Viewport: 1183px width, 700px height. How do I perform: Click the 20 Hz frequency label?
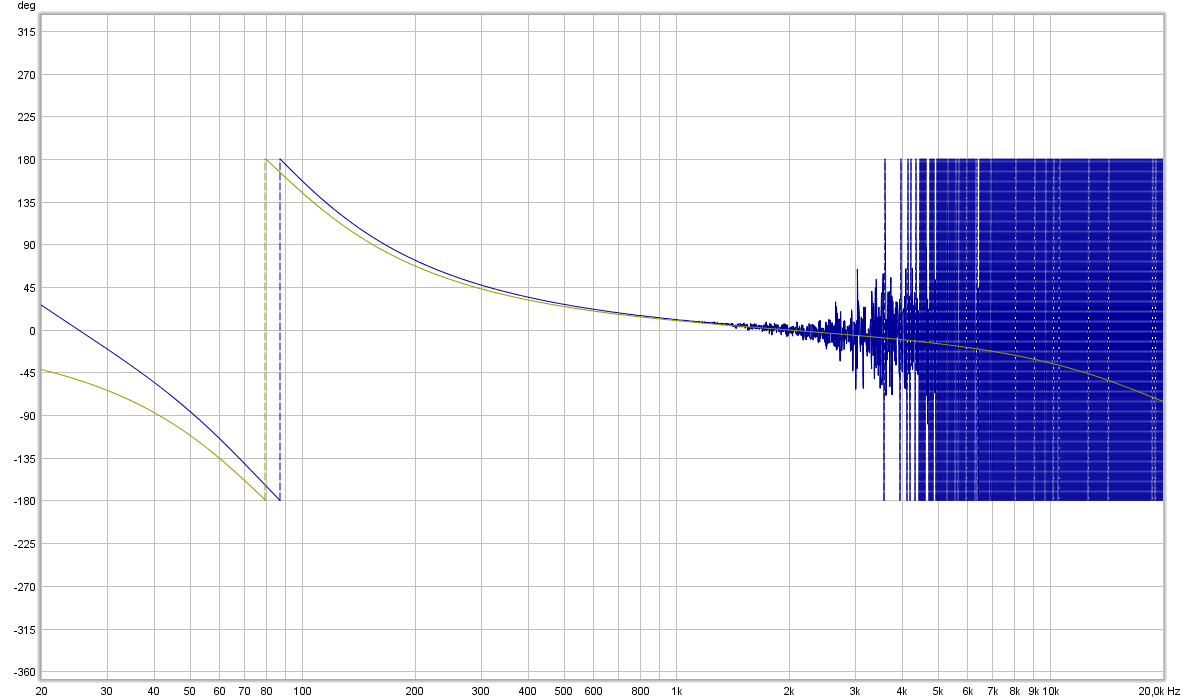pos(41,691)
